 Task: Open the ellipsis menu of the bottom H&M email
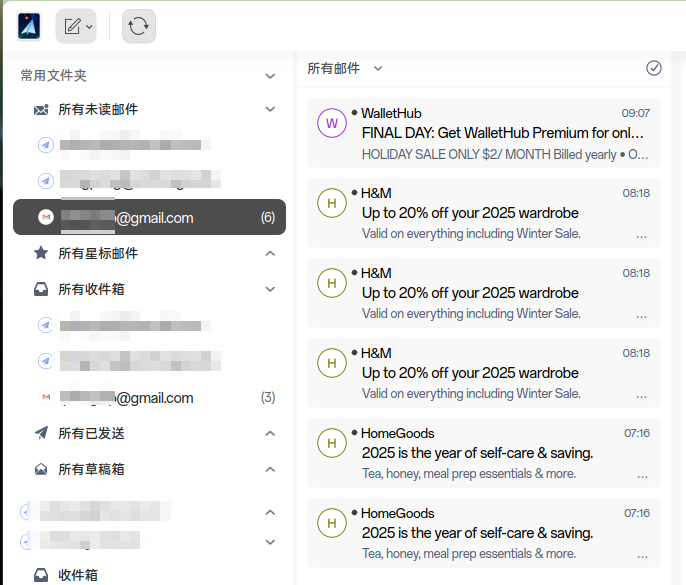(x=641, y=396)
